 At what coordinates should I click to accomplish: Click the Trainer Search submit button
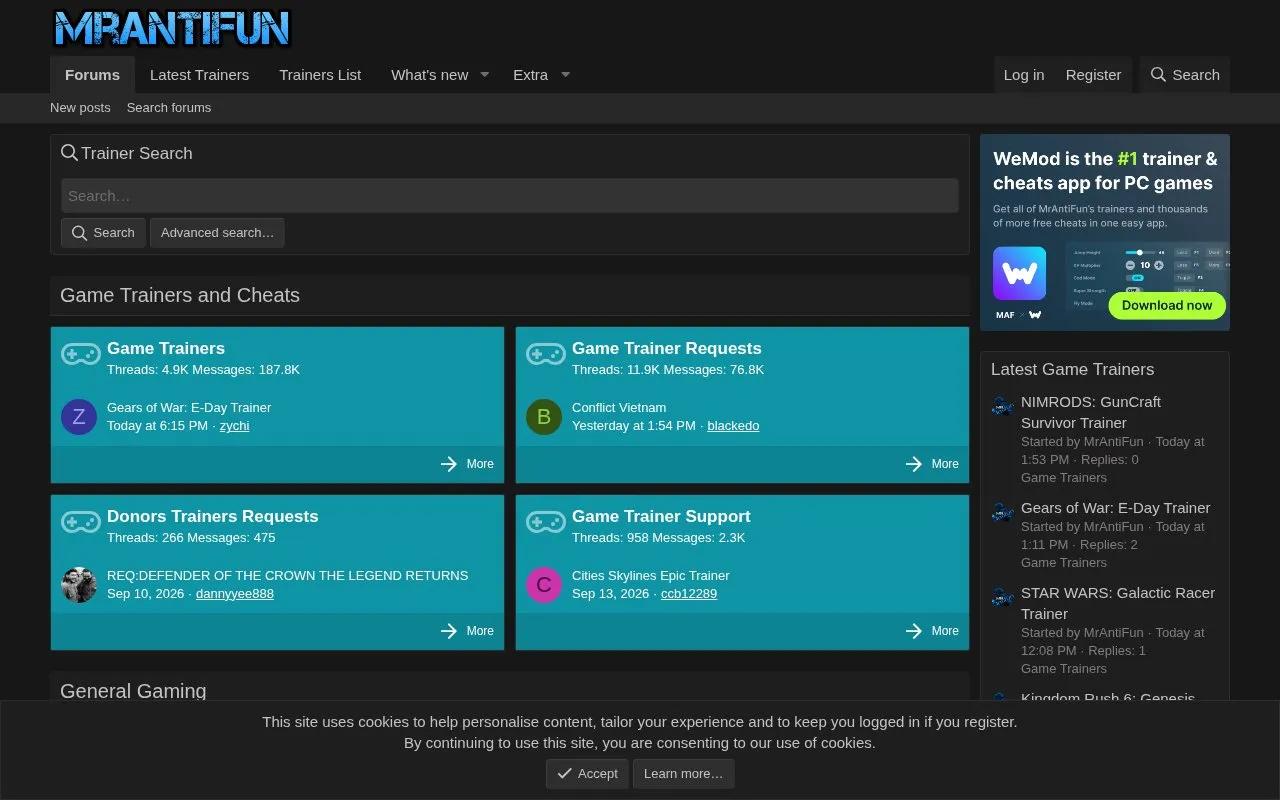103,233
